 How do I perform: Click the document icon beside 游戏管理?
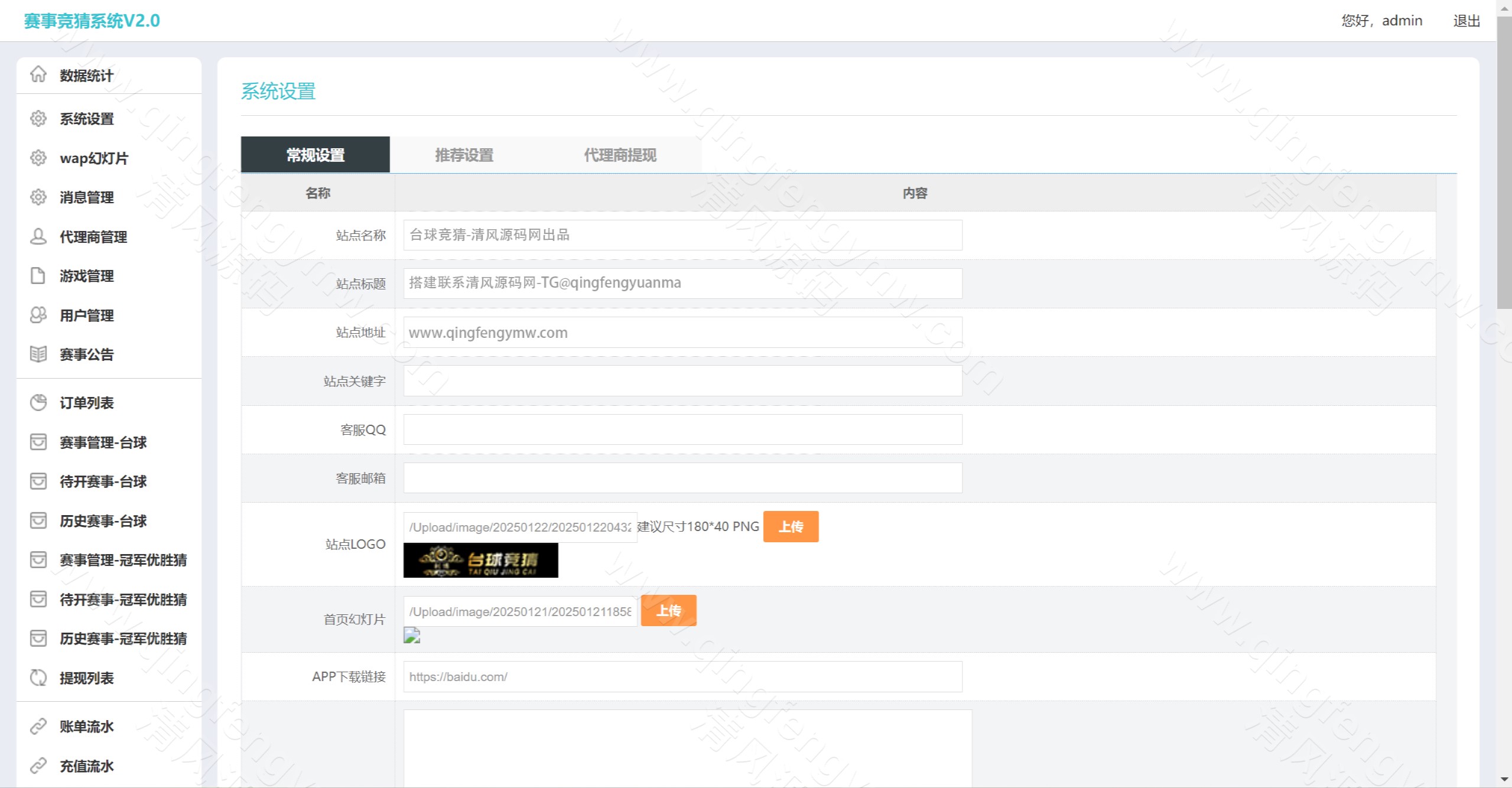tap(38, 276)
